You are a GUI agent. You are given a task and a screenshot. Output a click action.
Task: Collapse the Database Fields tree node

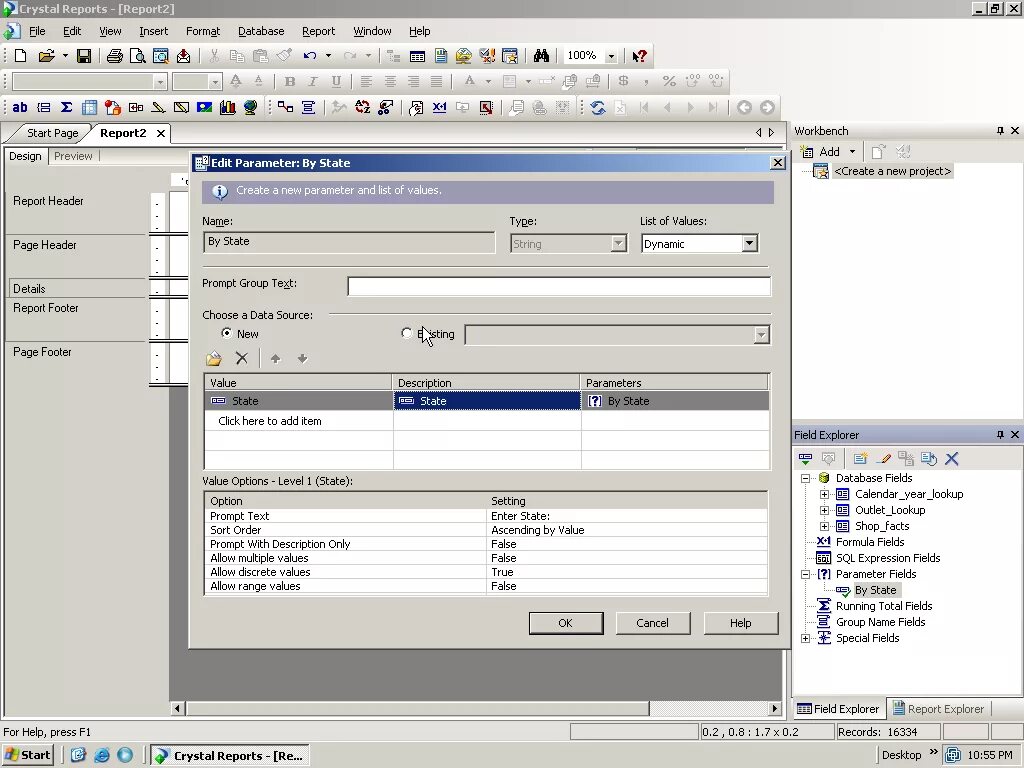tap(806, 478)
